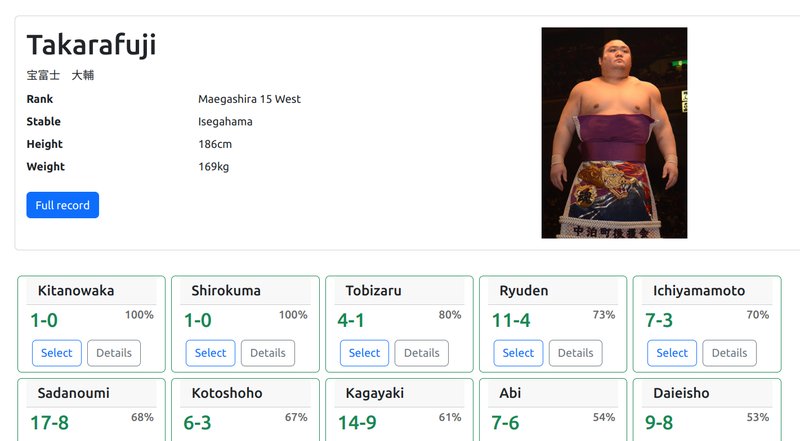Click Takarafuji's wrestler photo
800x441 pixels.
click(x=614, y=133)
